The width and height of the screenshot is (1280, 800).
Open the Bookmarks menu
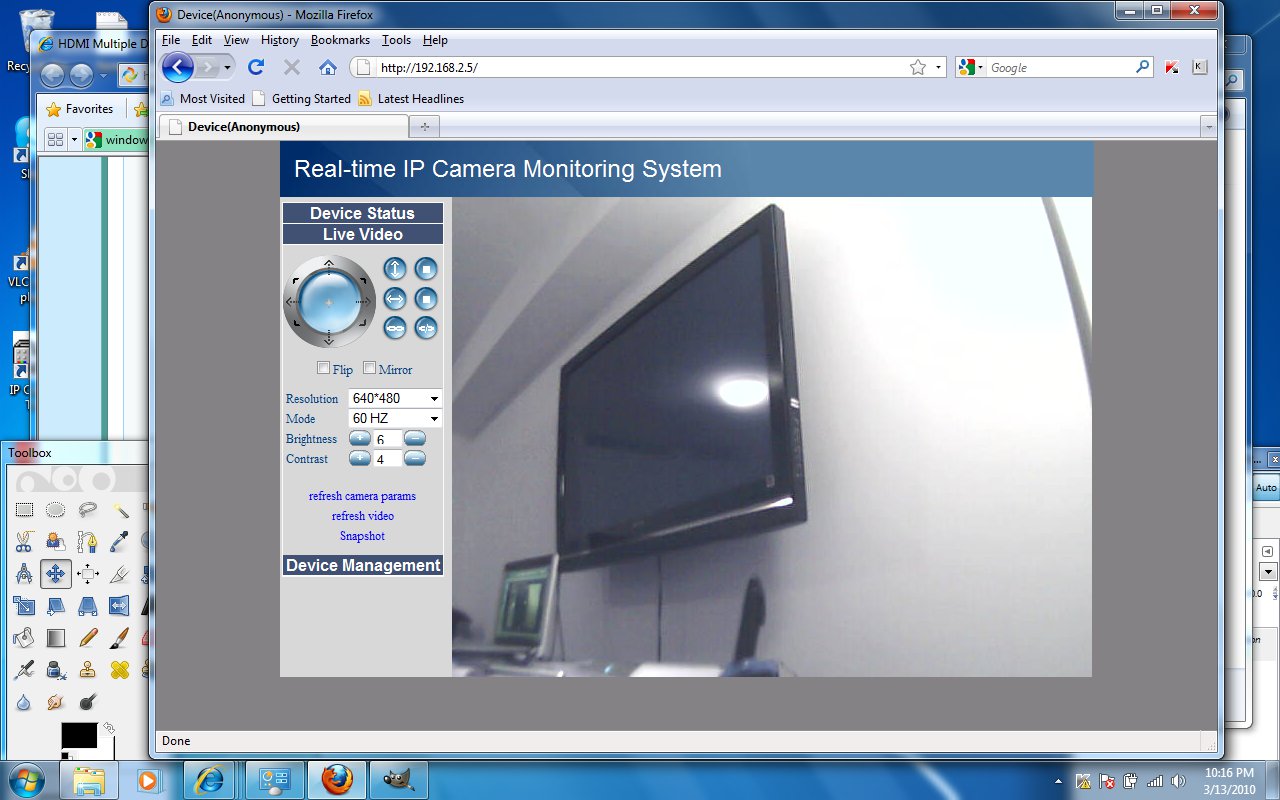pos(340,40)
